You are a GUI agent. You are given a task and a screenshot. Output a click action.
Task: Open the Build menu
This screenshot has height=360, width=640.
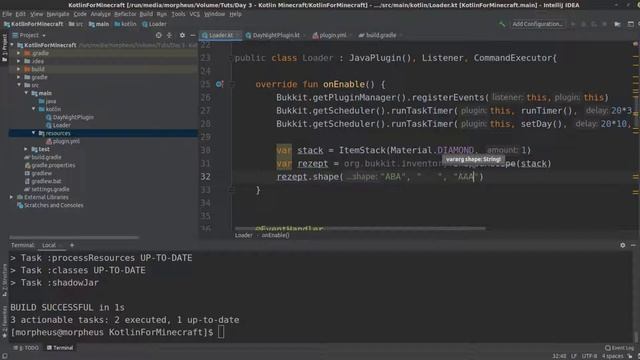146,14
